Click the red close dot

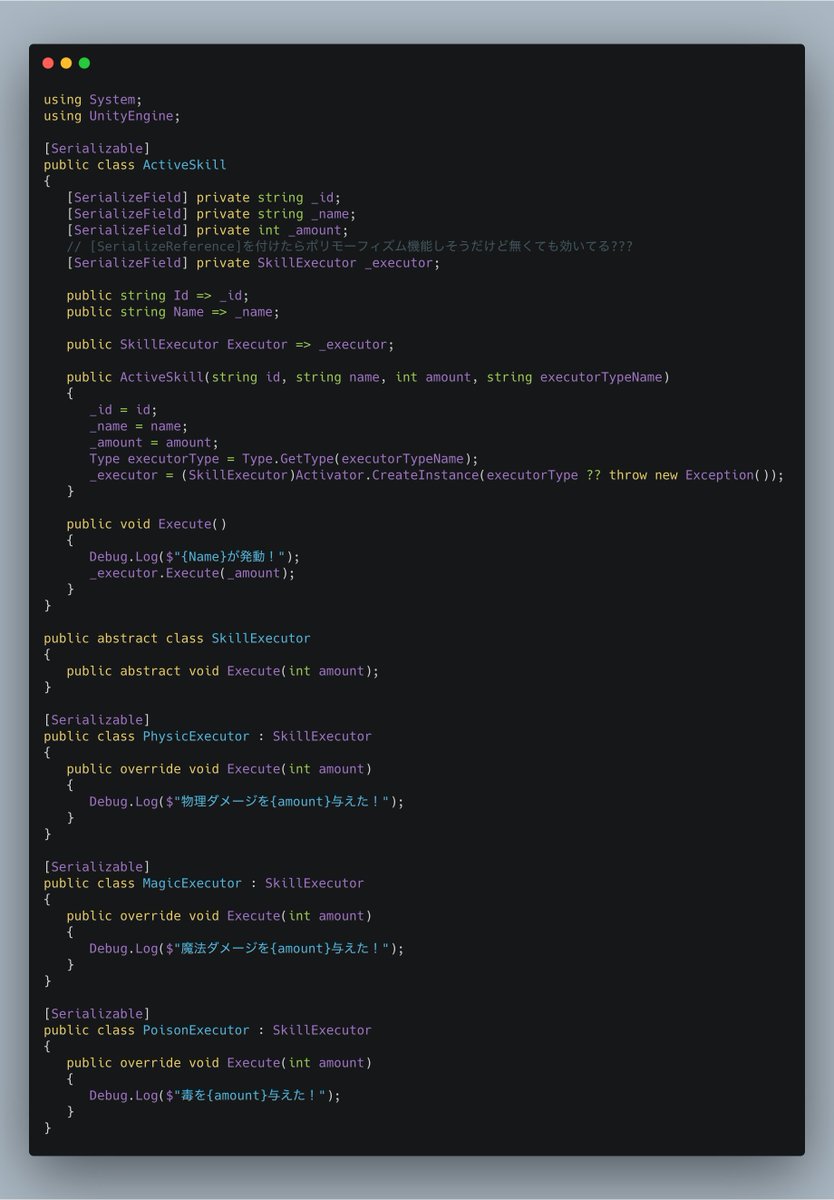[x=48, y=63]
